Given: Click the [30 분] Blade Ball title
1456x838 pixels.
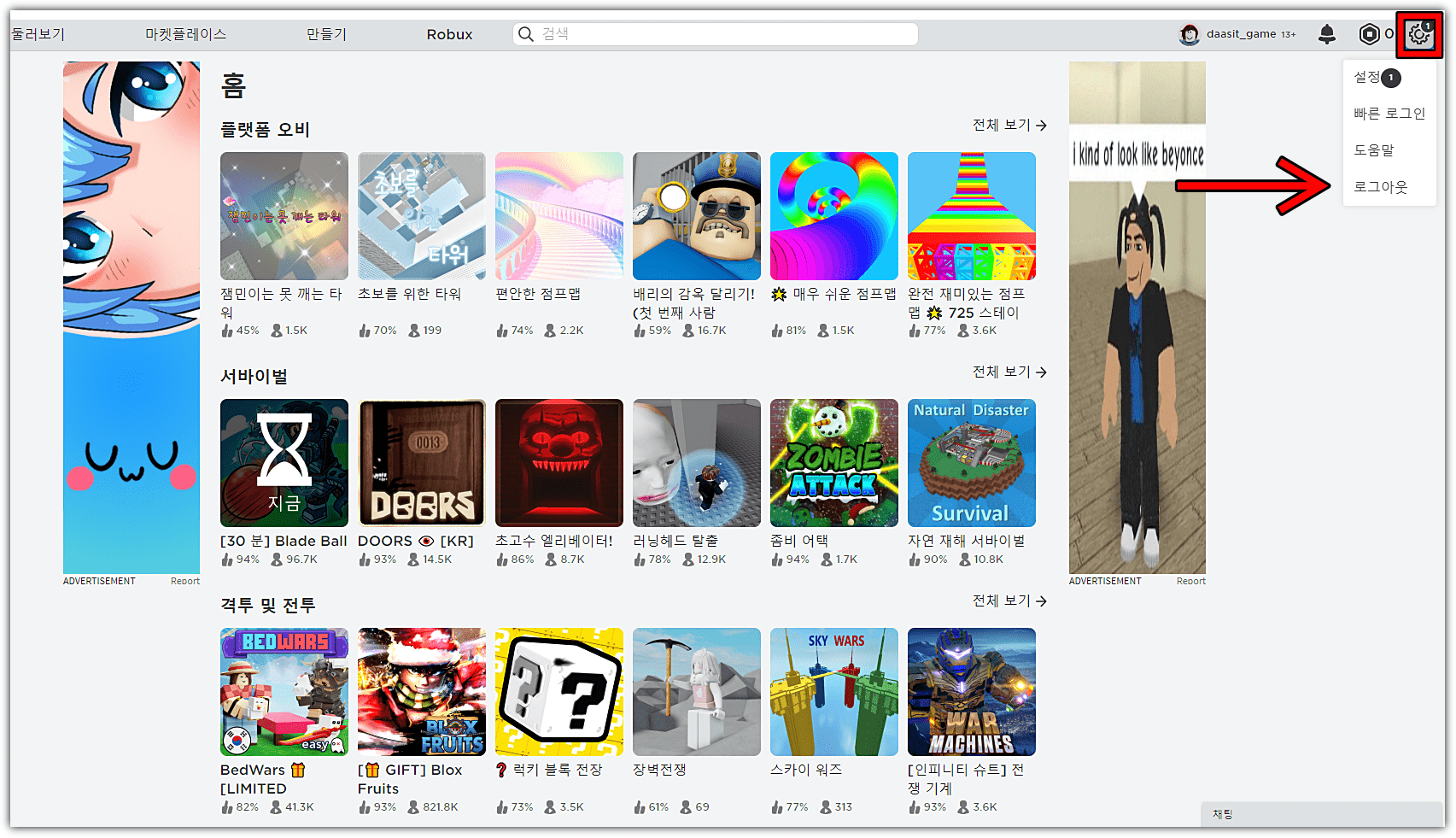Looking at the screenshot, I should 284,541.
